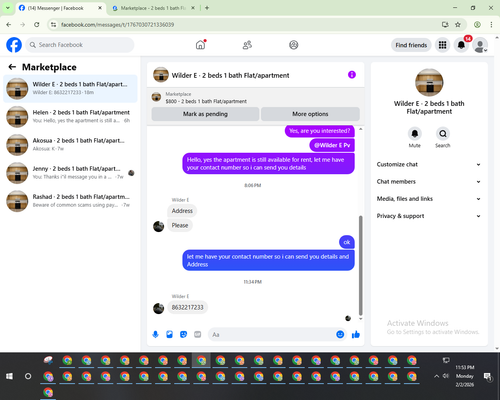
Task: Open the account profile picture menu
Action: point(480,45)
